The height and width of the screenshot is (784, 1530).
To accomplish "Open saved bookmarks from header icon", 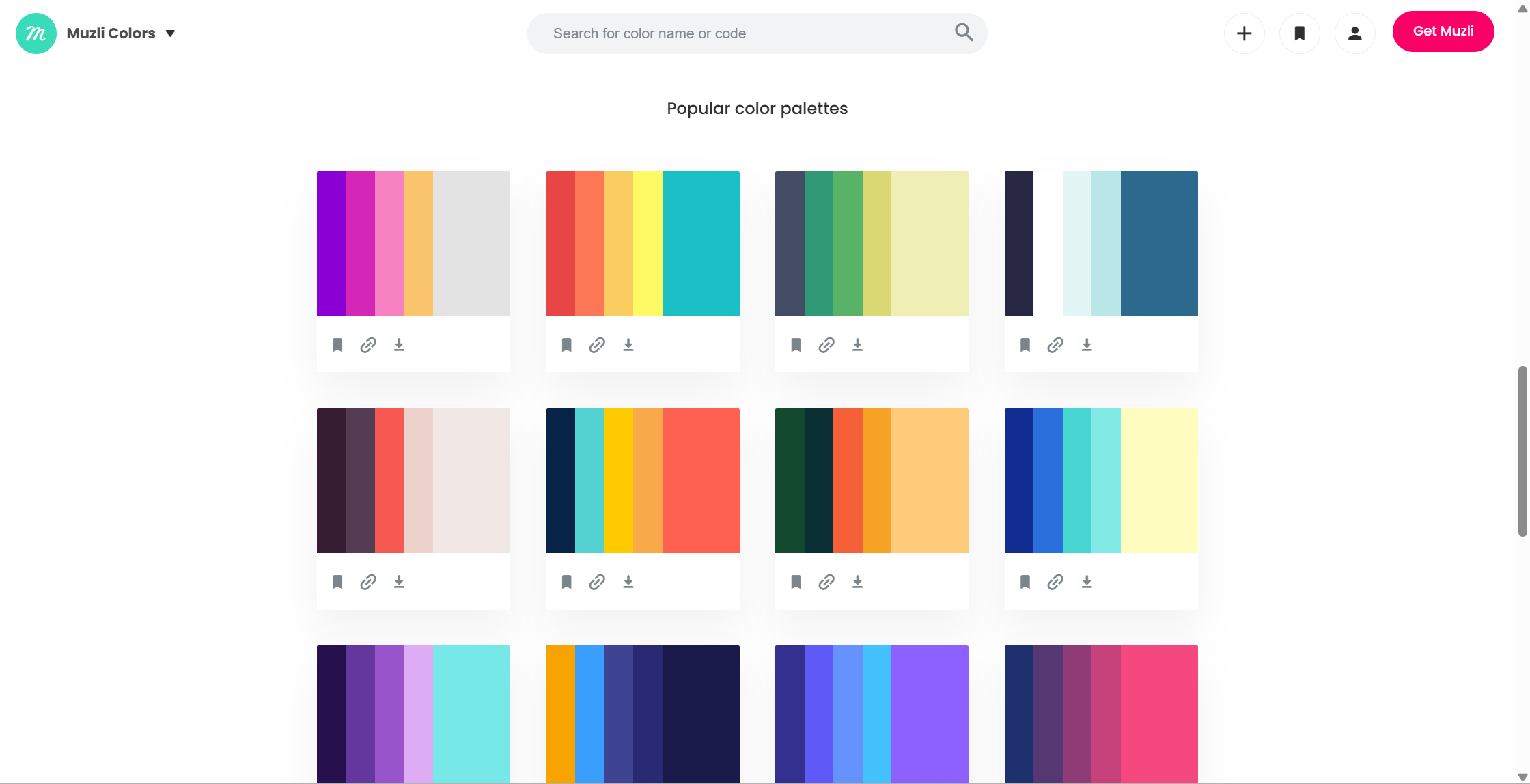I will point(1299,33).
